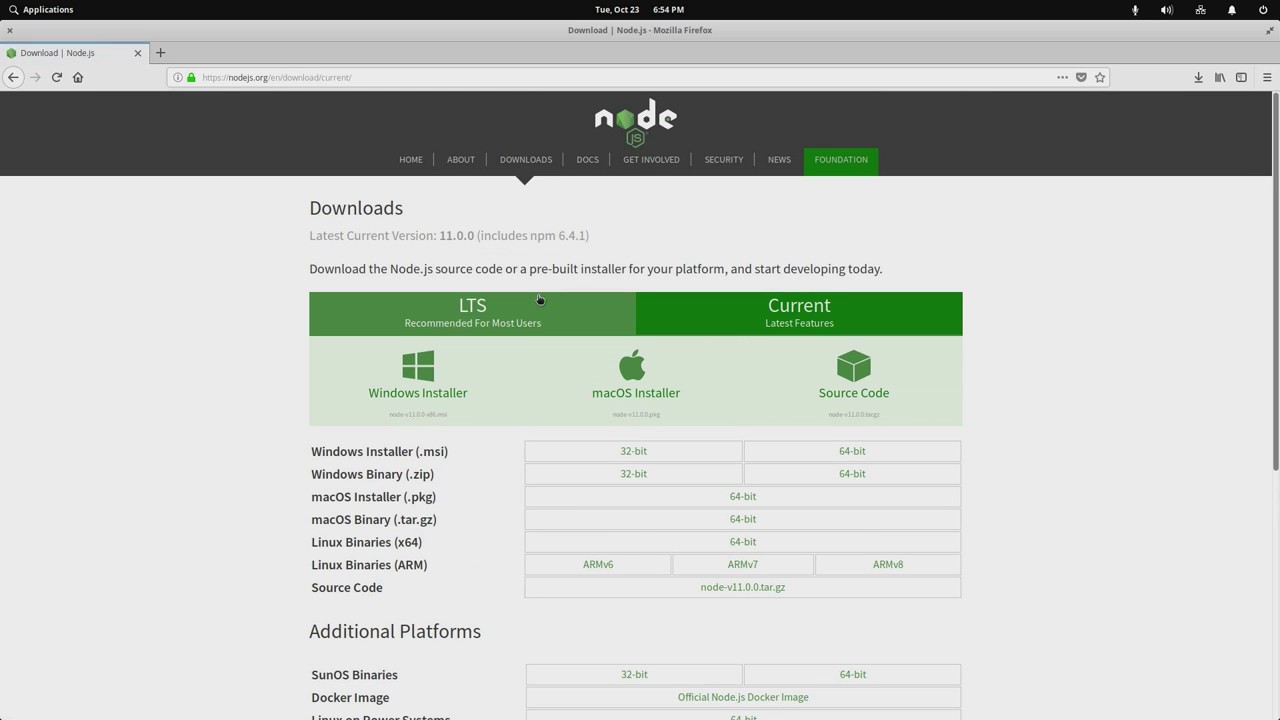Download macOS Binary (.tar.gz) 64-bit

pyautogui.click(x=743, y=519)
